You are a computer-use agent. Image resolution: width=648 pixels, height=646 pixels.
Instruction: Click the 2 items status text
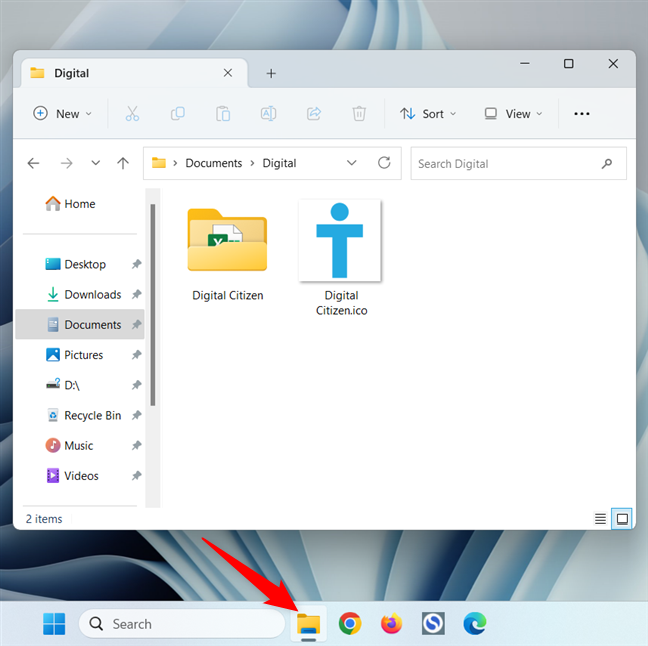pos(44,519)
